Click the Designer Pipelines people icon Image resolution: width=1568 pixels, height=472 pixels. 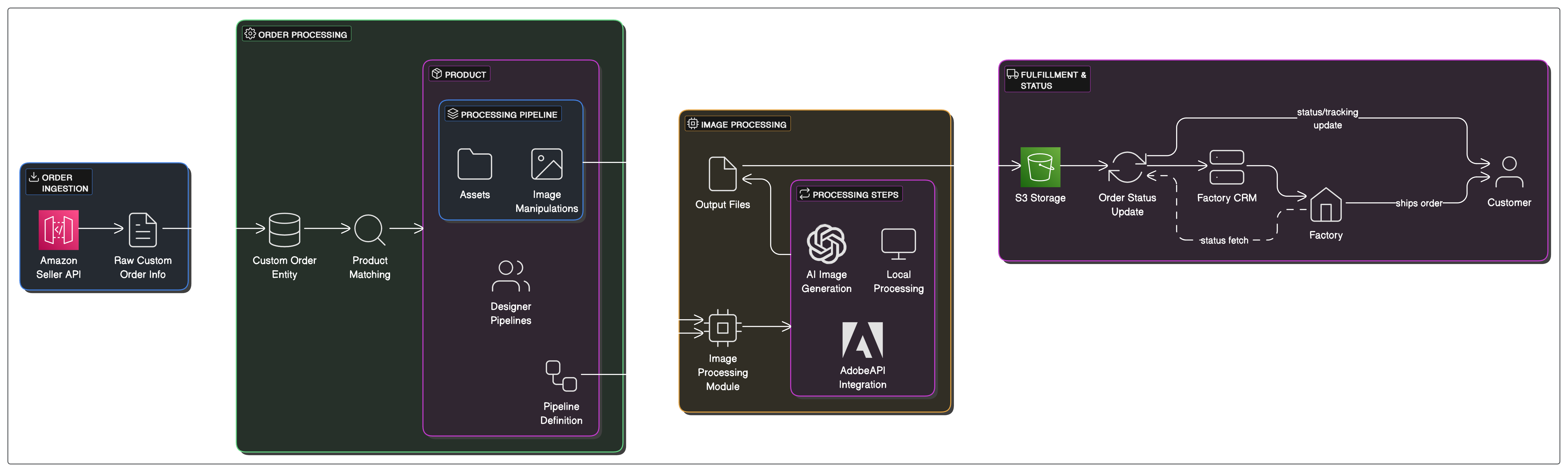tap(511, 276)
